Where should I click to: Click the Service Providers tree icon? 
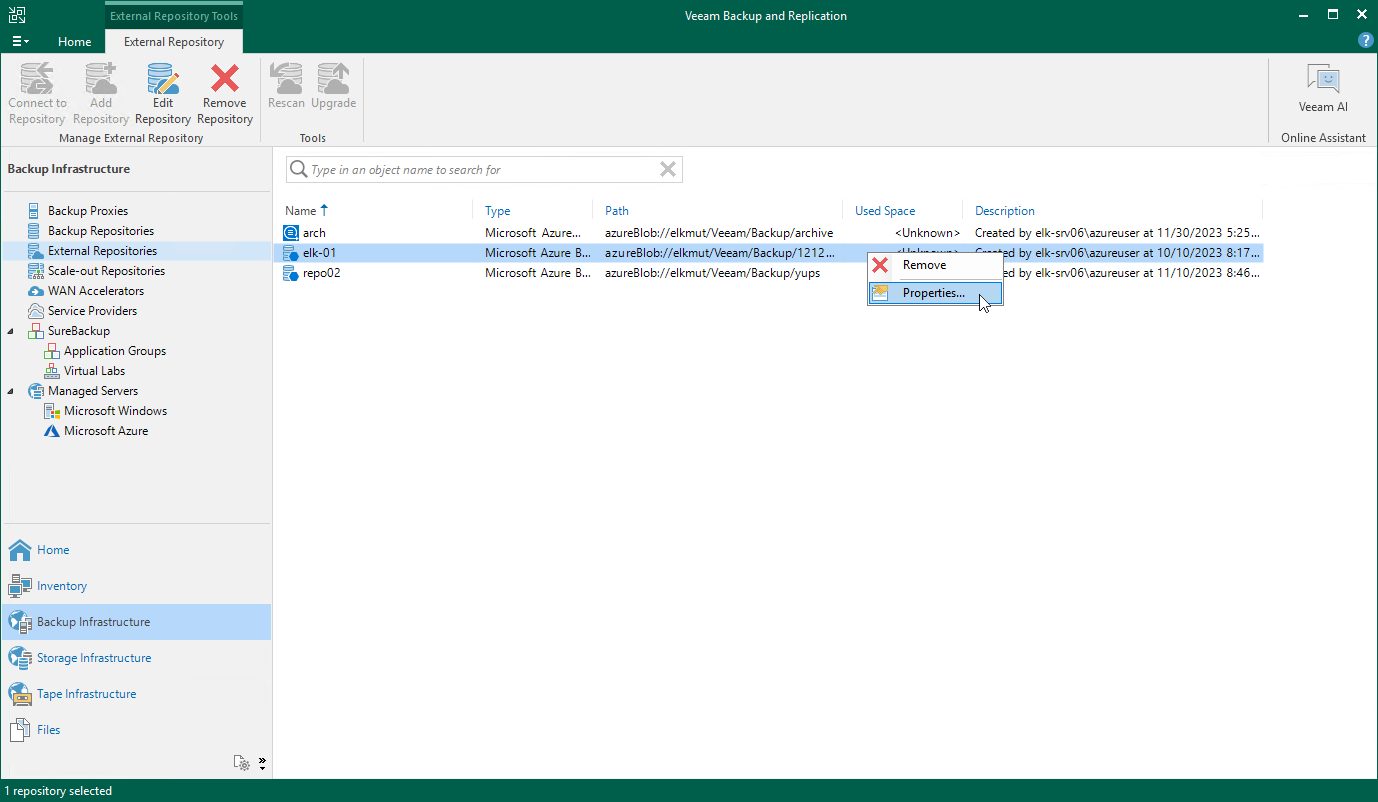point(35,311)
